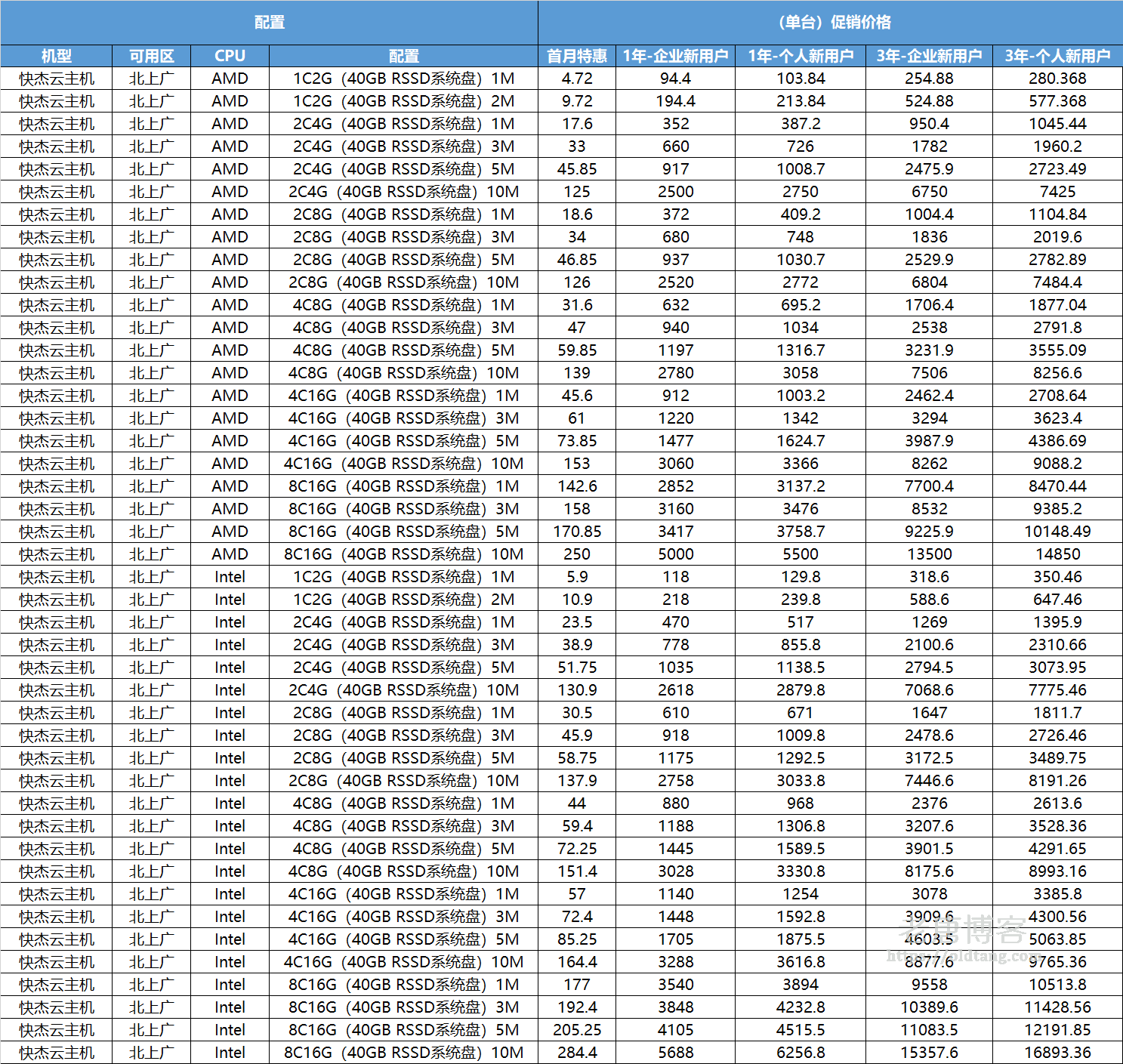The image size is (1123, 1064).
Task: Click the cell with value 15357.6
Action: coord(929,1053)
